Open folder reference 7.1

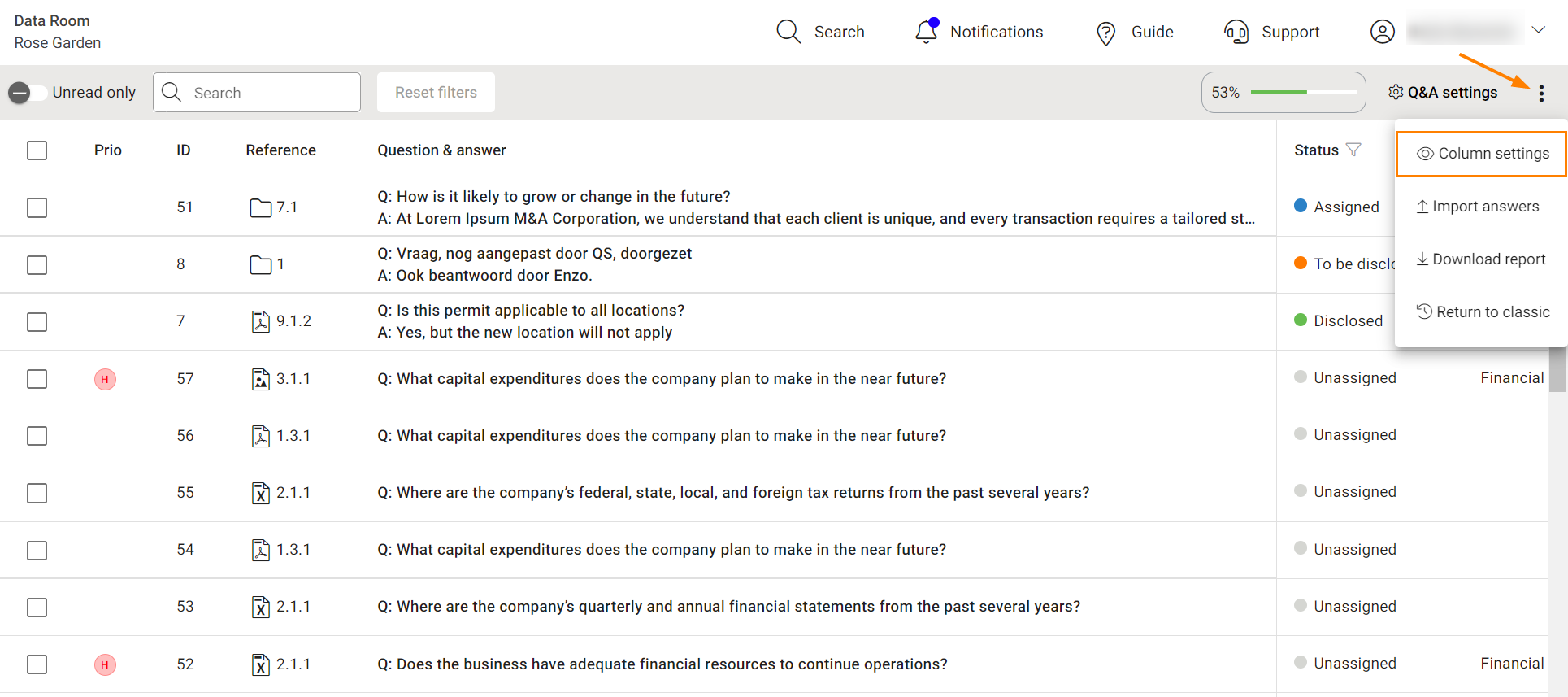[260, 208]
